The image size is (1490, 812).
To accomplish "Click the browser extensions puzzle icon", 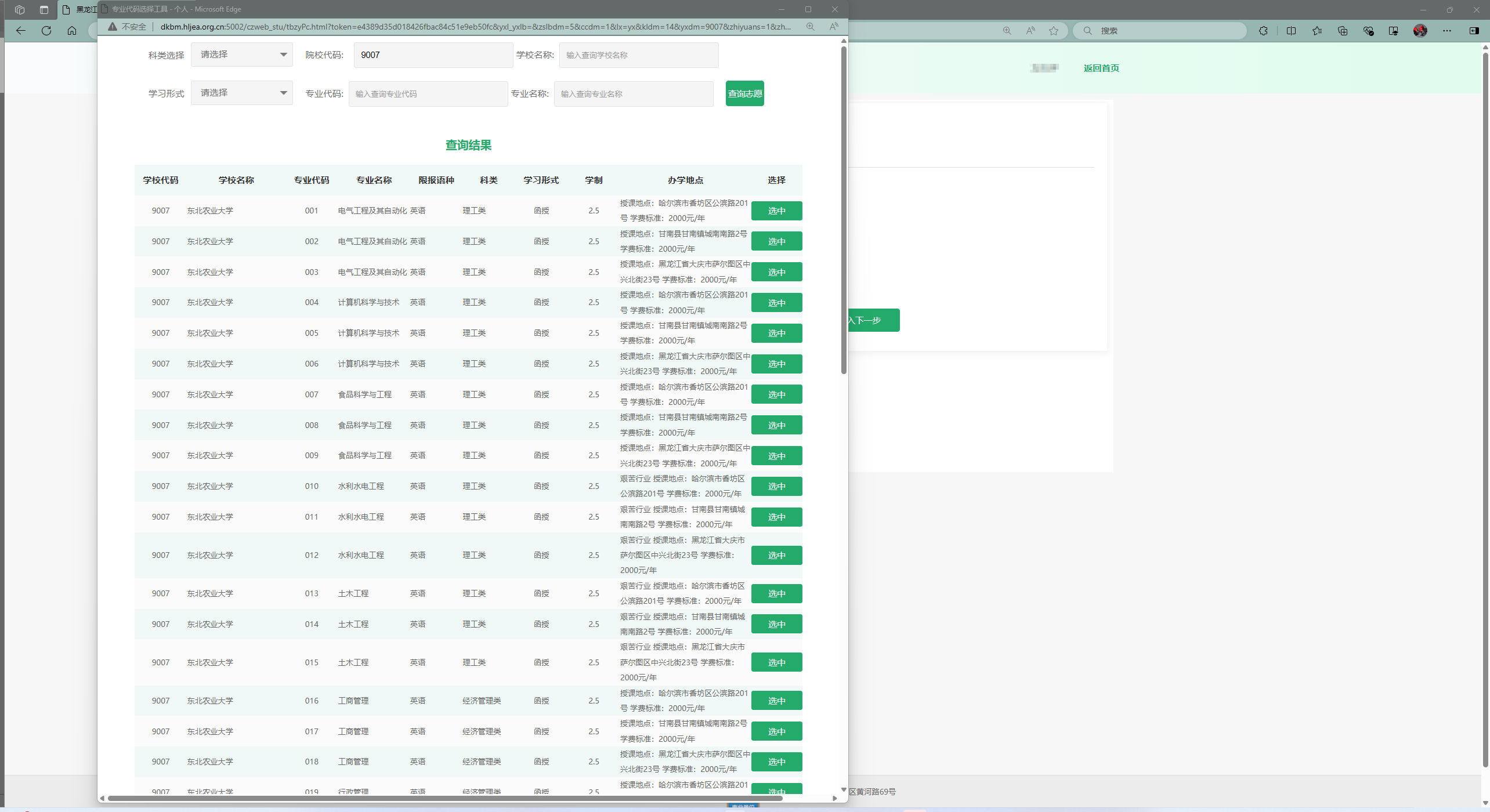I will pos(1263,31).
